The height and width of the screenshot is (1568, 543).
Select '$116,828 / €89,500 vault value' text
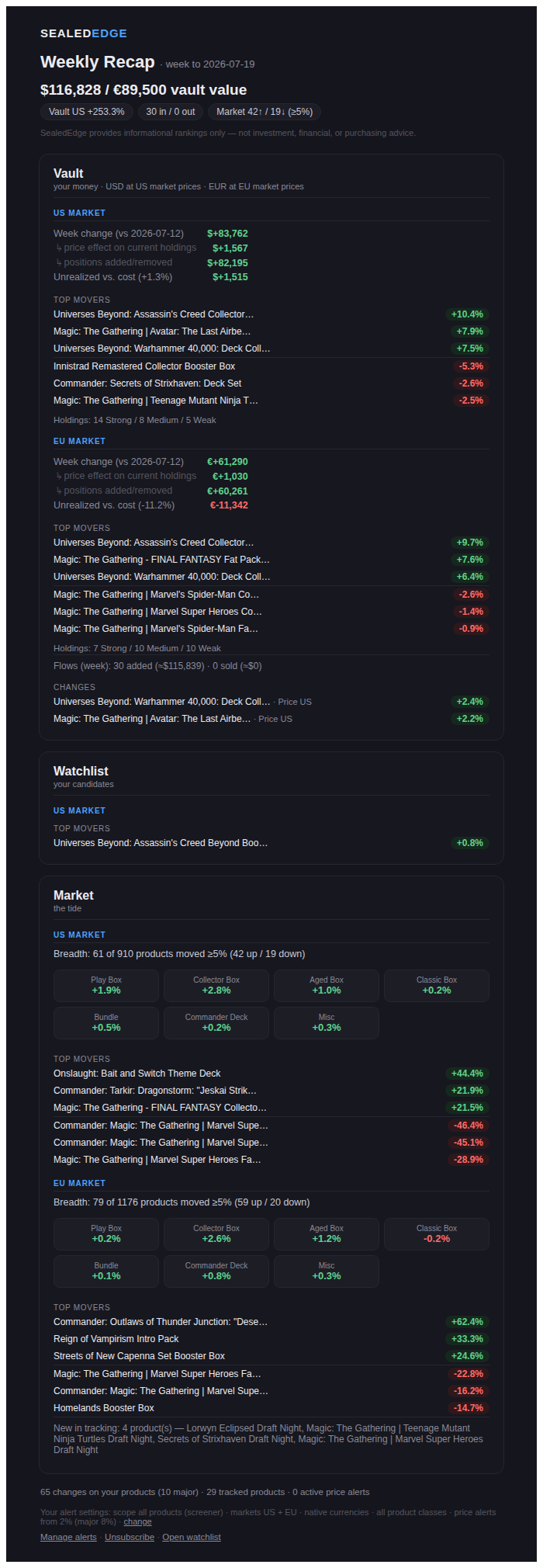coord(144,90)
